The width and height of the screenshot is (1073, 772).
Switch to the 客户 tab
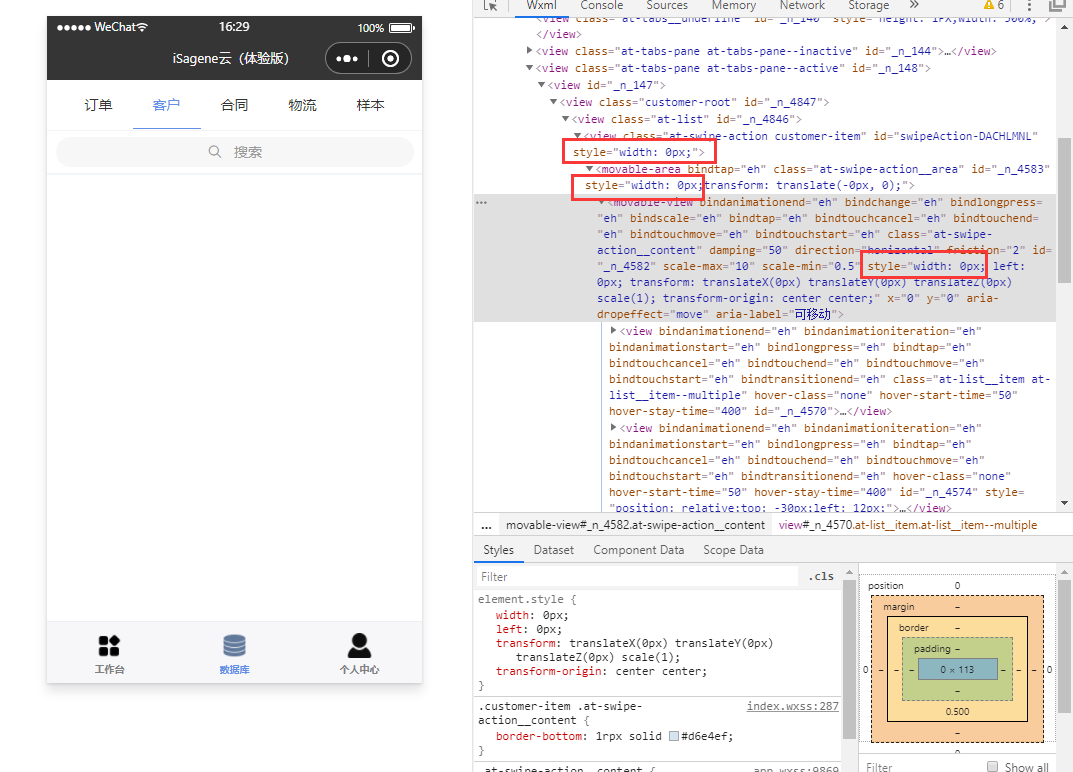[166, 105]
